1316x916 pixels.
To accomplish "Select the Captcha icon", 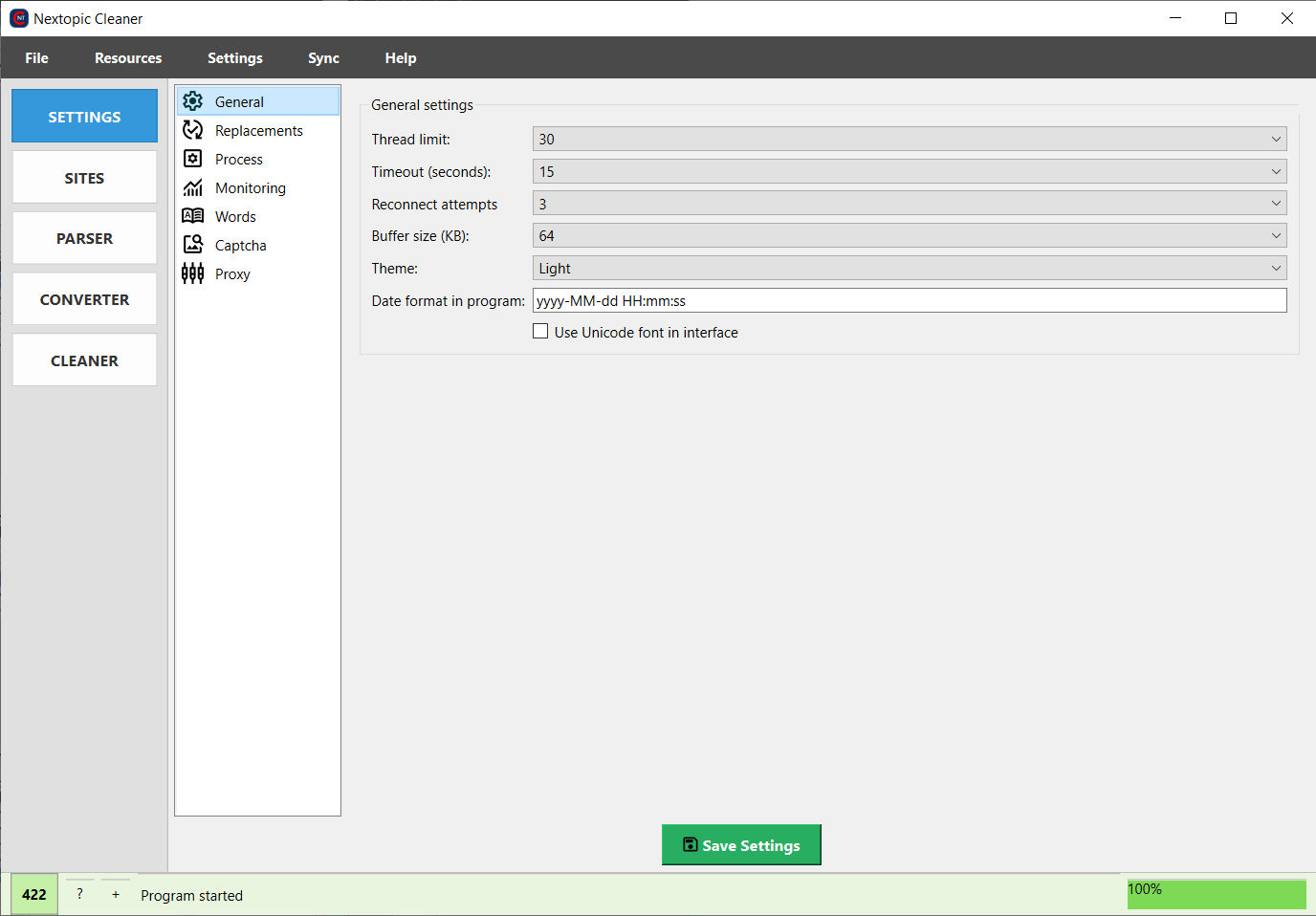I will [x=192, y=245].
